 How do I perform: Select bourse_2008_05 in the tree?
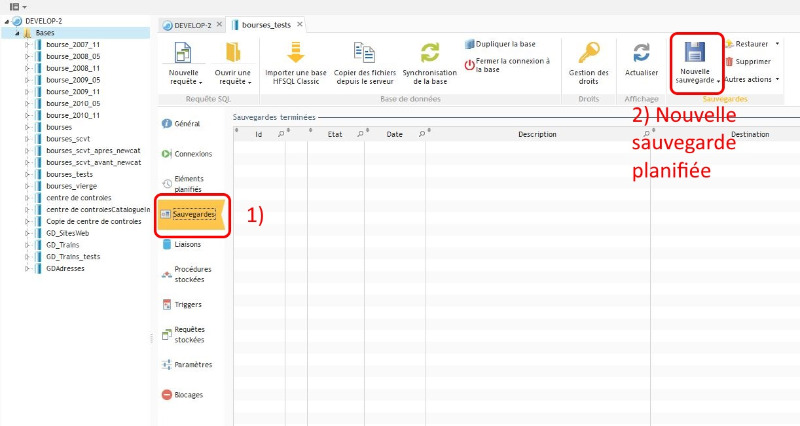click(73, 57)
